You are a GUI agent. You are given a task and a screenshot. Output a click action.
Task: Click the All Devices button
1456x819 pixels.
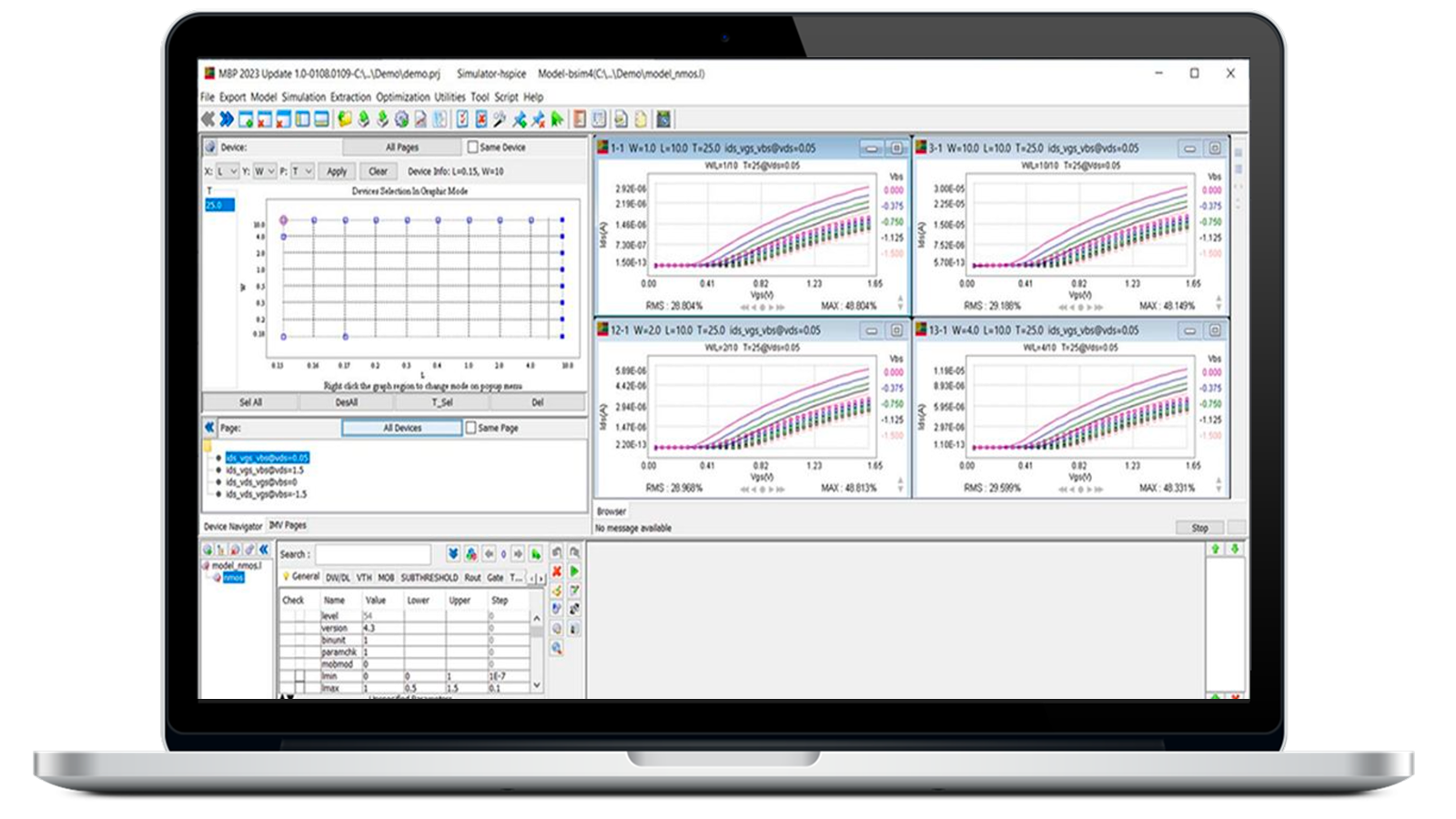[x=402, y=428]
